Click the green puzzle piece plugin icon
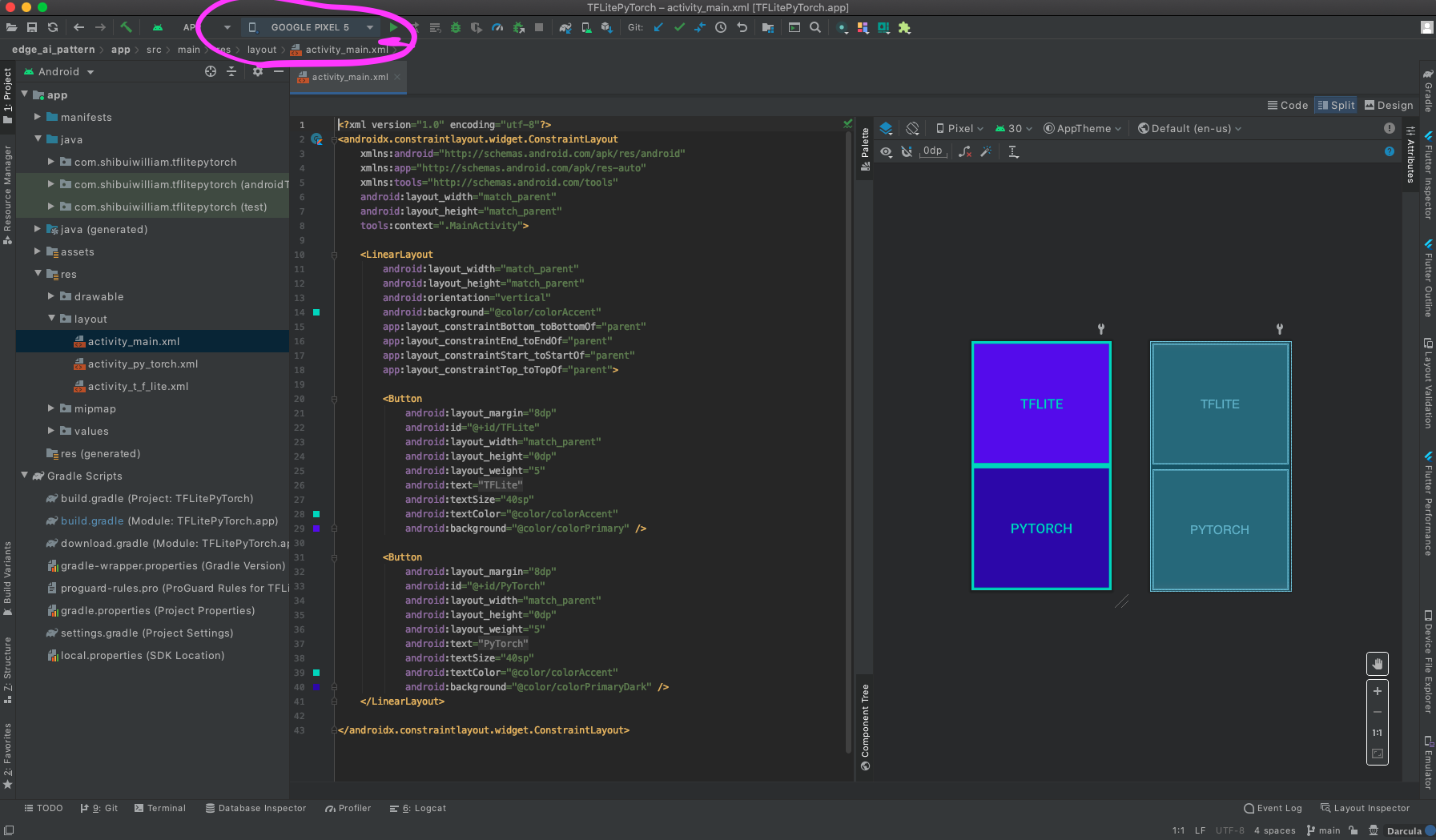The width and height of the screenshot is (1436, 840). (904, 27)
